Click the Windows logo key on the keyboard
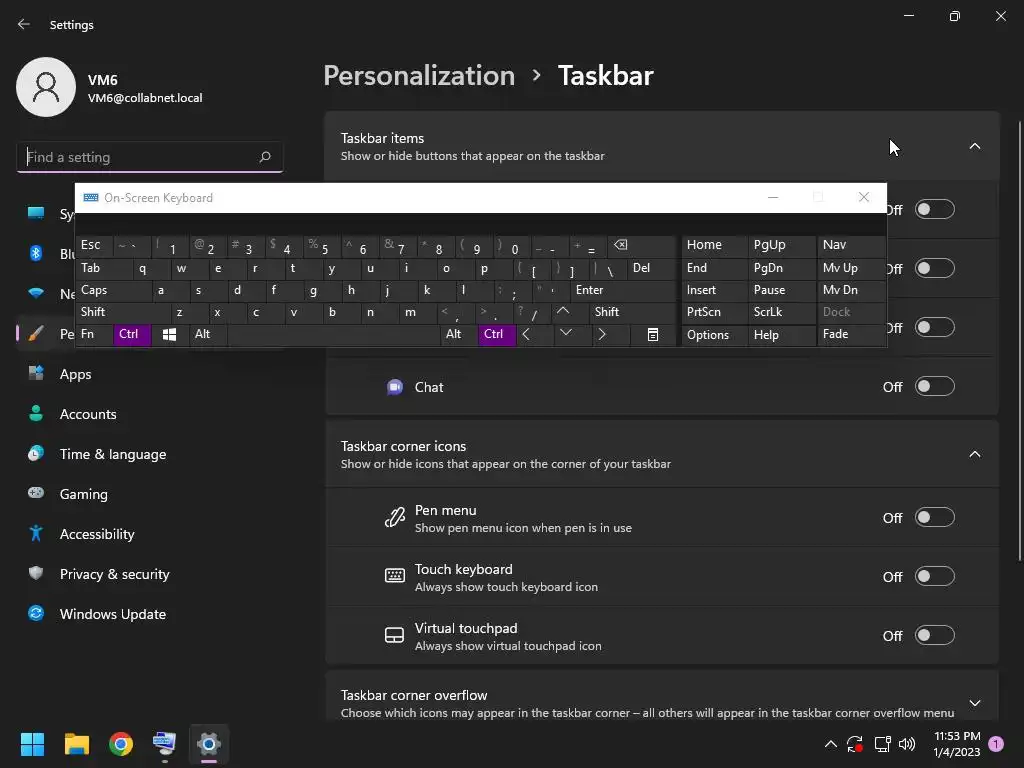 coord(169,334)
